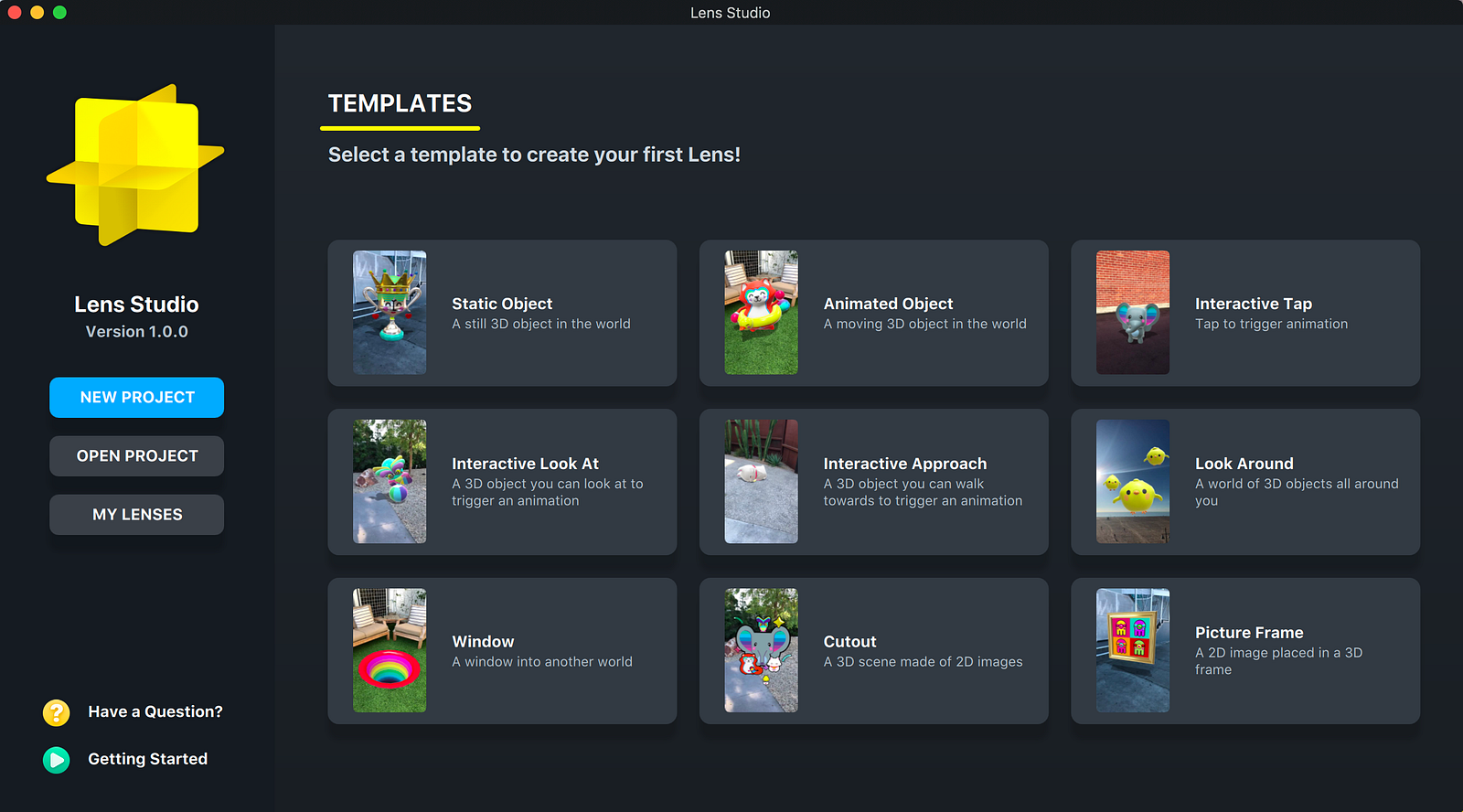This screenshot has height=812, width=1463.
Task: Open the Have a Question? link
Action: (155, 711)
